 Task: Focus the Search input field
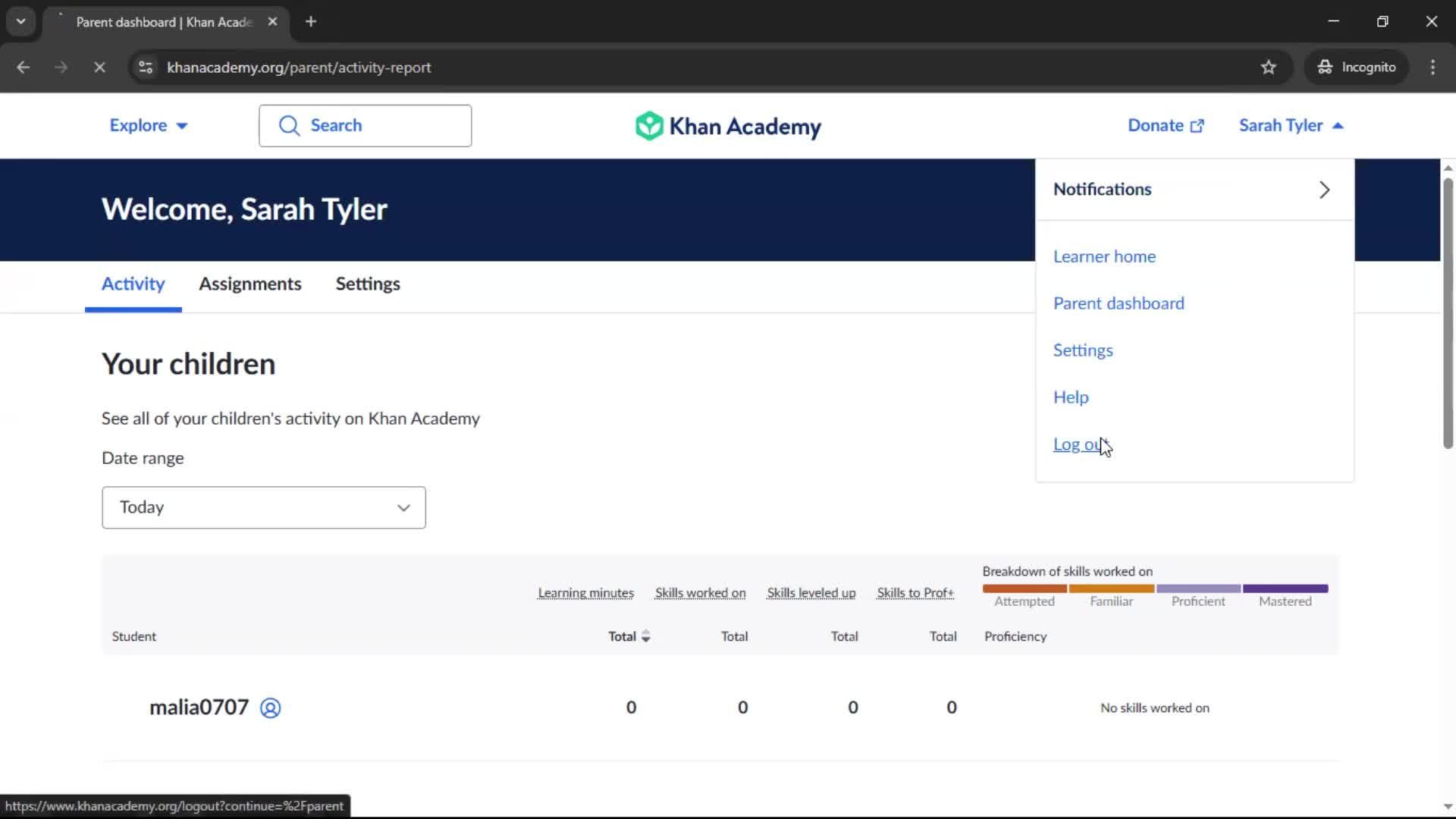pos(365,126)
